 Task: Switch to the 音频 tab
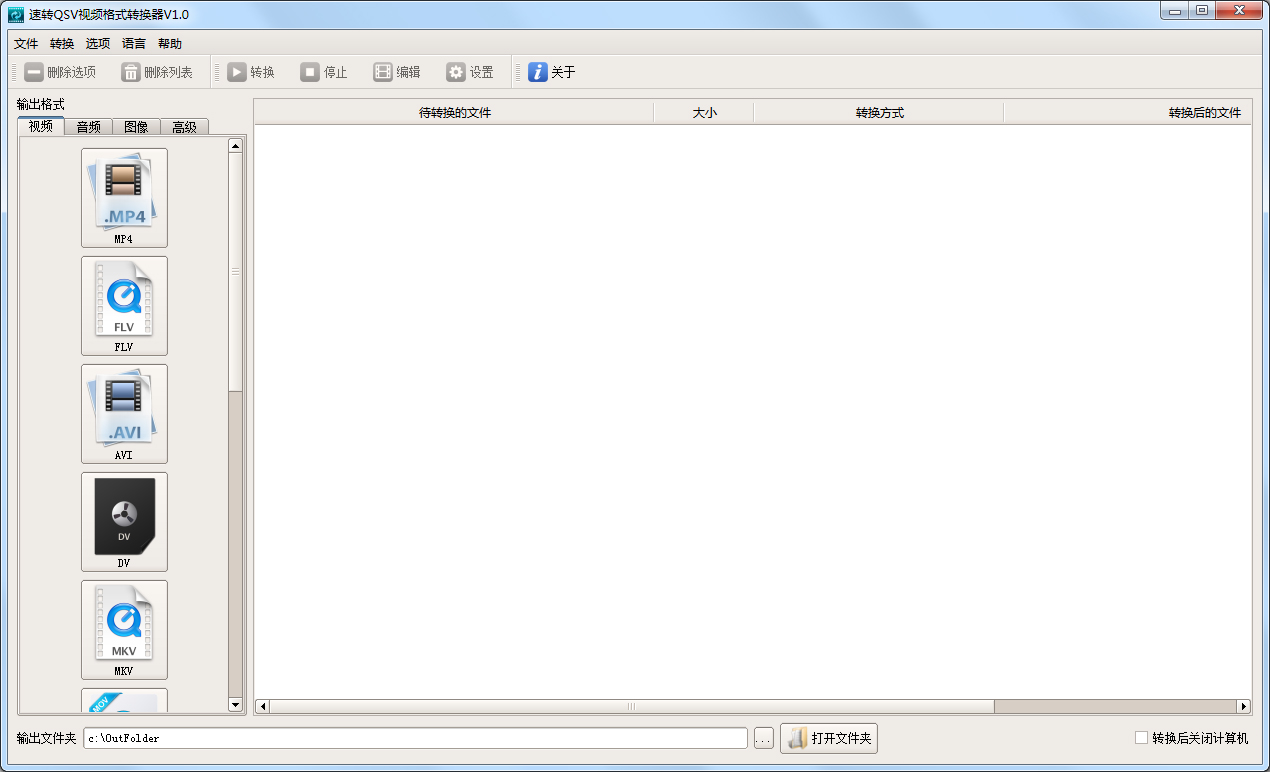[x=89, y=127]
